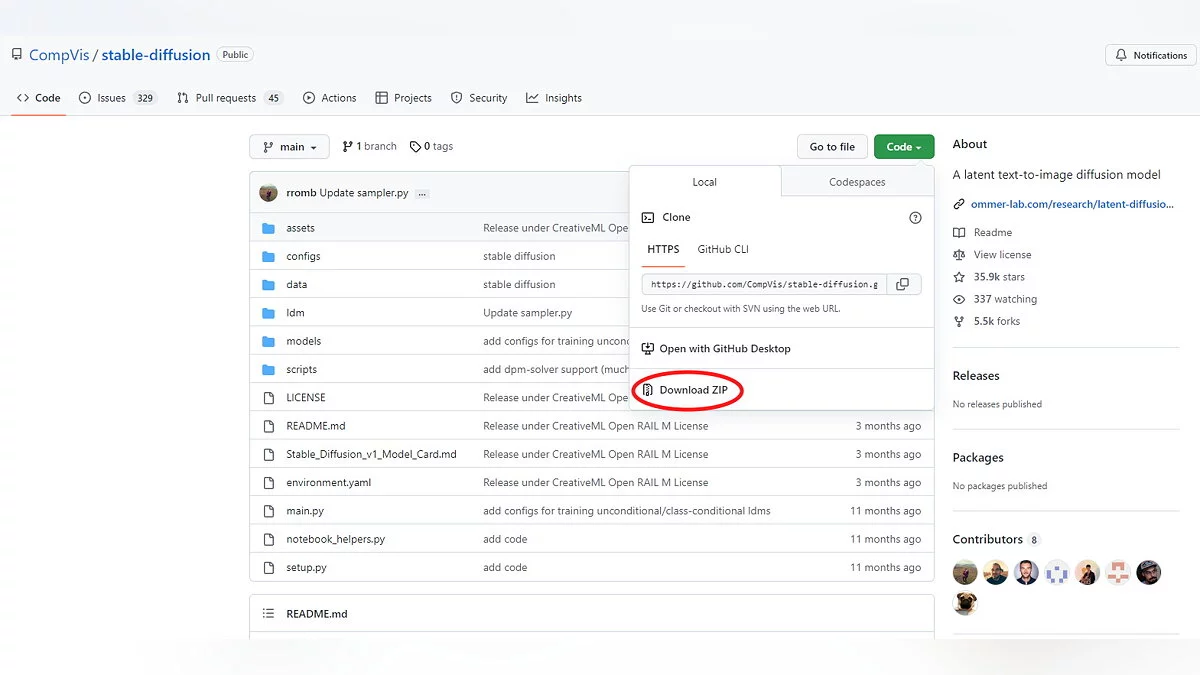Select the GitHub CLI clone option

pos(723,249)
